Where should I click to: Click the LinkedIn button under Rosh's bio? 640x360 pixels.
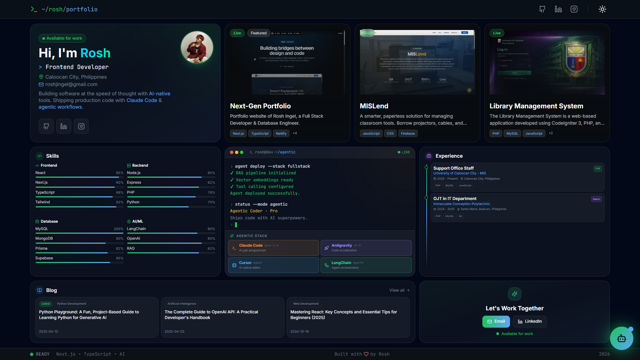tap(64, 126)
